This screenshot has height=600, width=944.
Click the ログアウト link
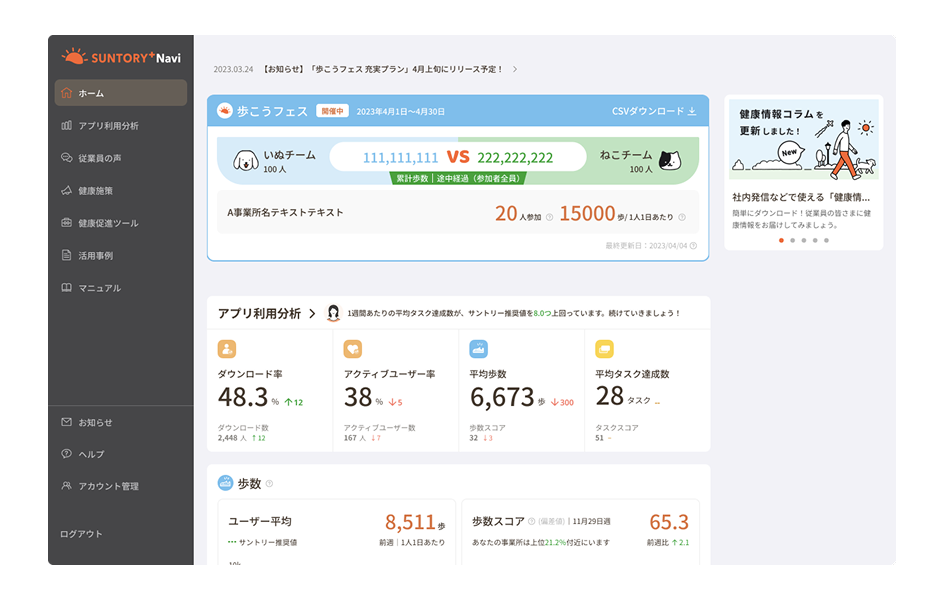pyautogui.click(x=81, y=534)
